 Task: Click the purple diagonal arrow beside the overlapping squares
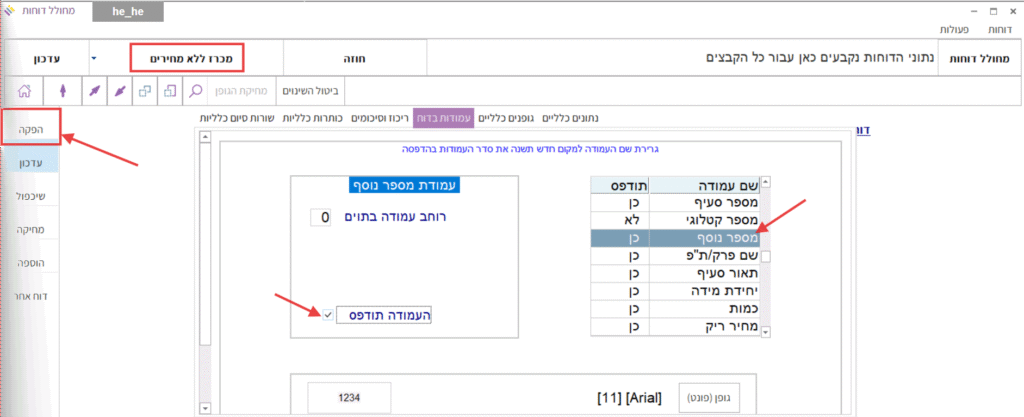(x=119, y=91)
